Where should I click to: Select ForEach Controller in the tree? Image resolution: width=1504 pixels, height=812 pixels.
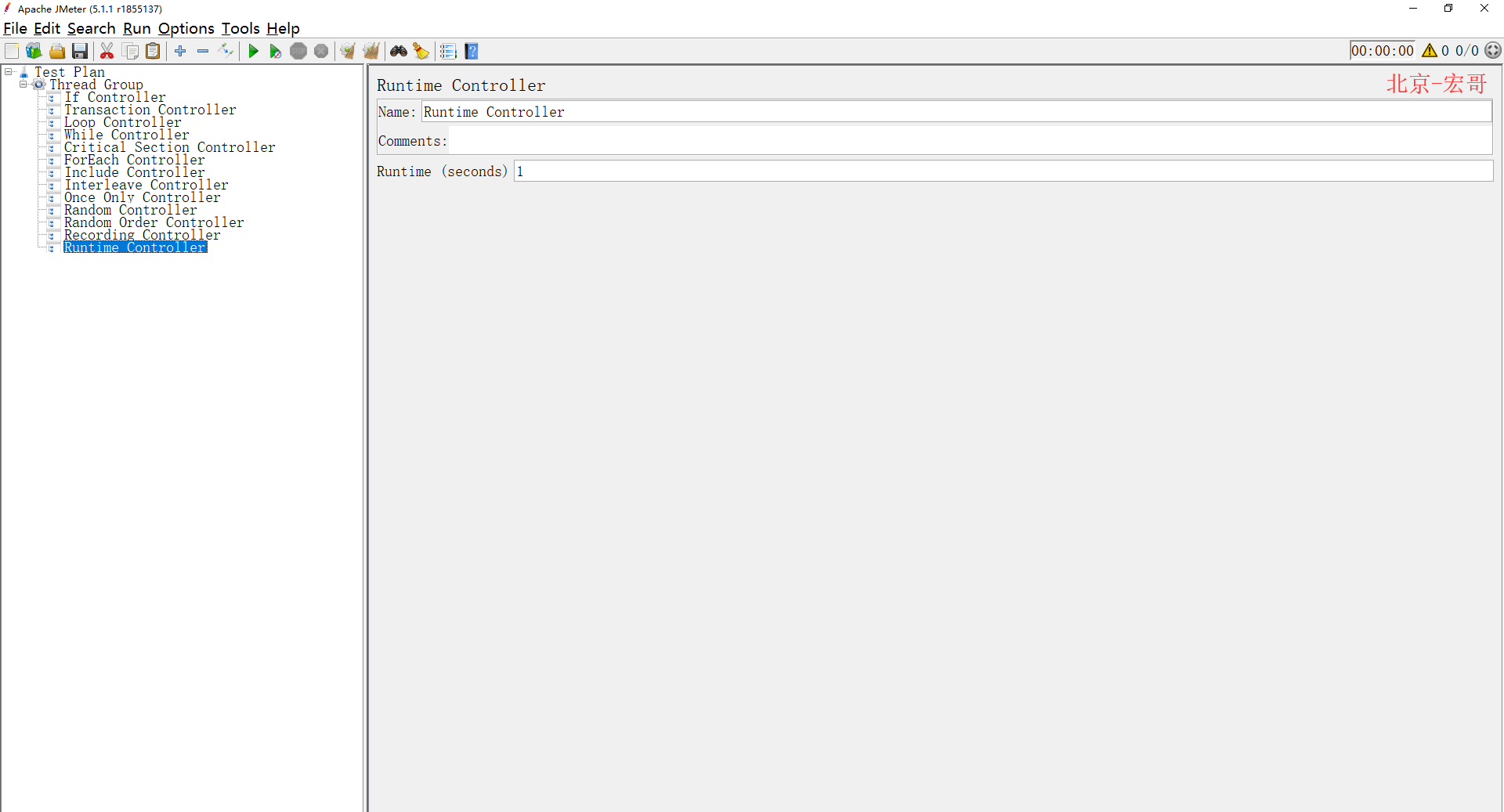135,160
